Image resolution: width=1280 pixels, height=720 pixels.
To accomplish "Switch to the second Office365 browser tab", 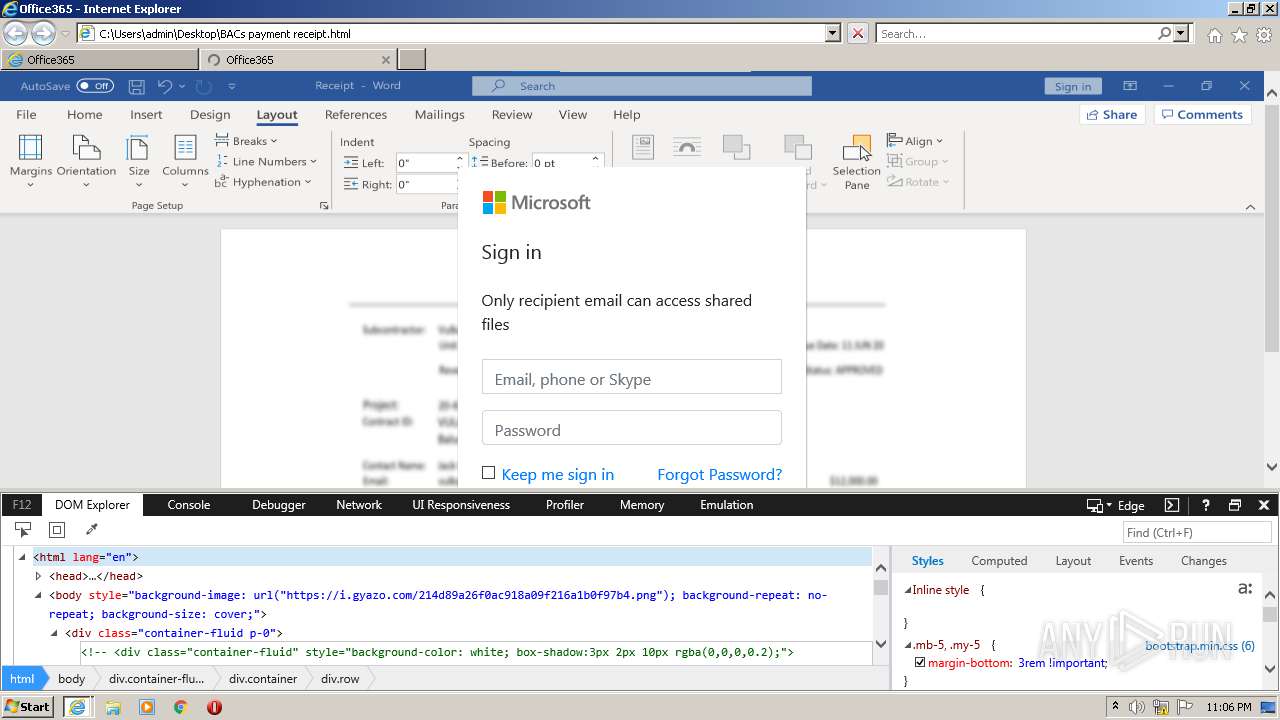I will pos(298,60).
